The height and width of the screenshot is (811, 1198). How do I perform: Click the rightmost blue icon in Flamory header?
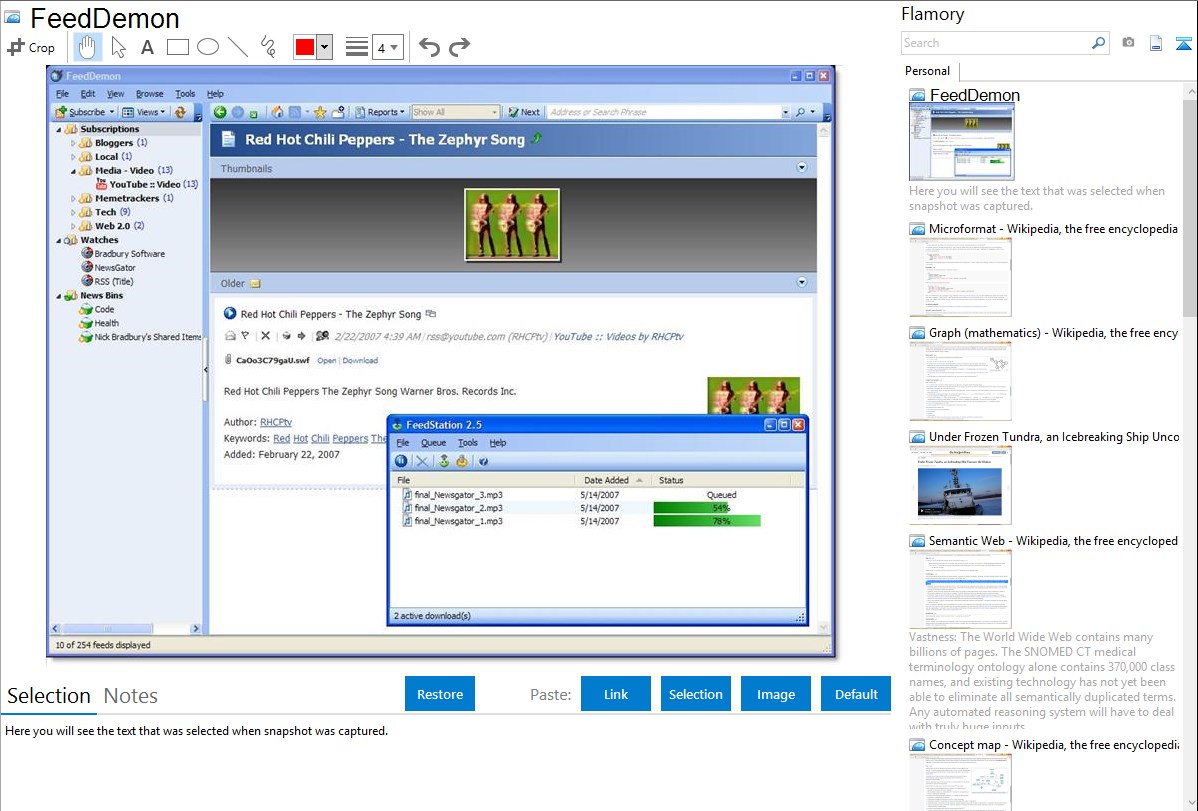[x=1183, y=44]
